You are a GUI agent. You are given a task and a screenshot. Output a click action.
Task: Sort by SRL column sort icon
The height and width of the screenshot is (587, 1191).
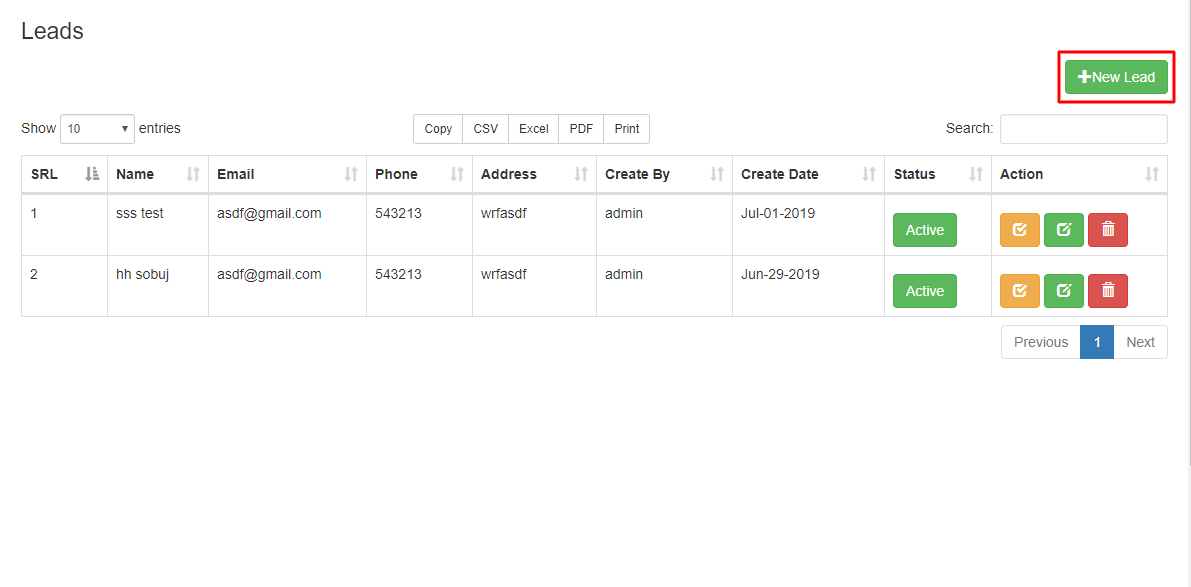[92, 174]
